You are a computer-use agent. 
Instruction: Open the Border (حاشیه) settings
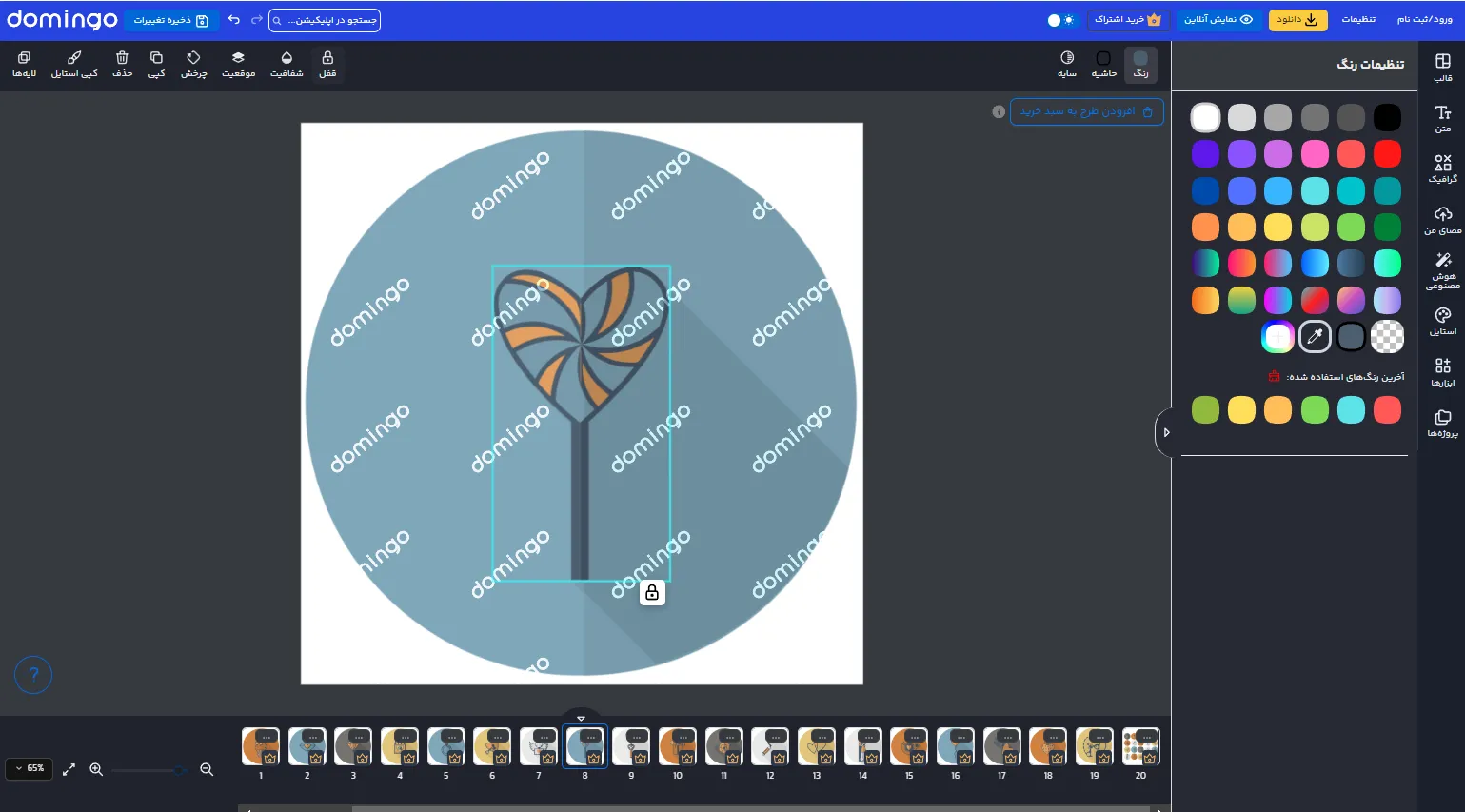point(1104,65)
